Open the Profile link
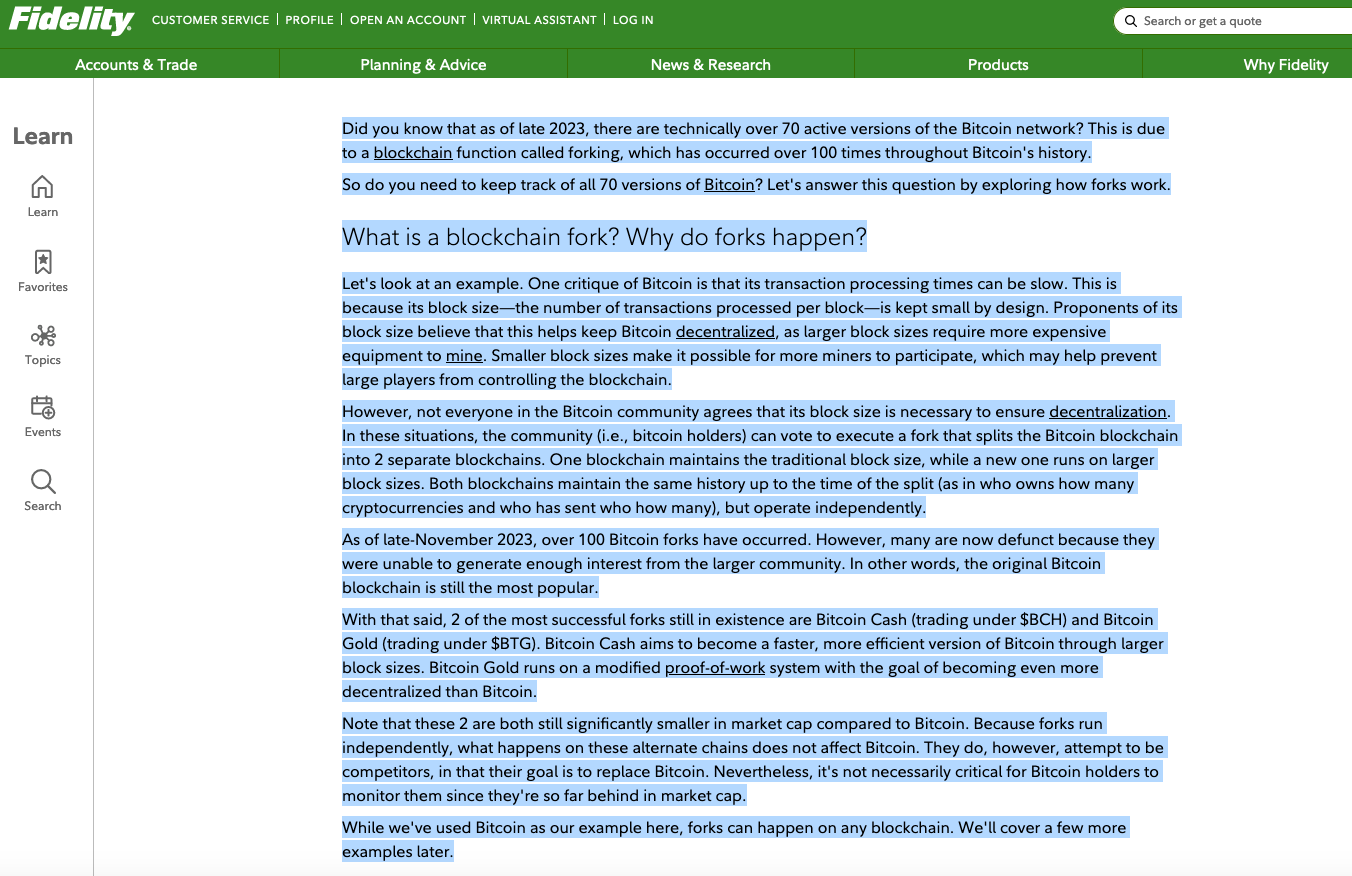Viewport: 1352px width, 876px height. pyautogui.click(x=309, y=20)
